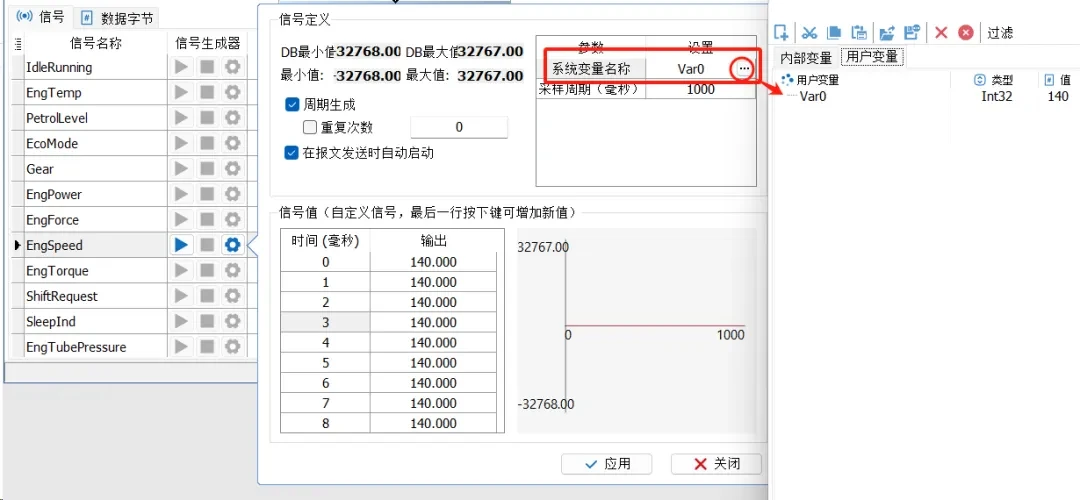Stop the Gear signal generator

tap(207, 169)
